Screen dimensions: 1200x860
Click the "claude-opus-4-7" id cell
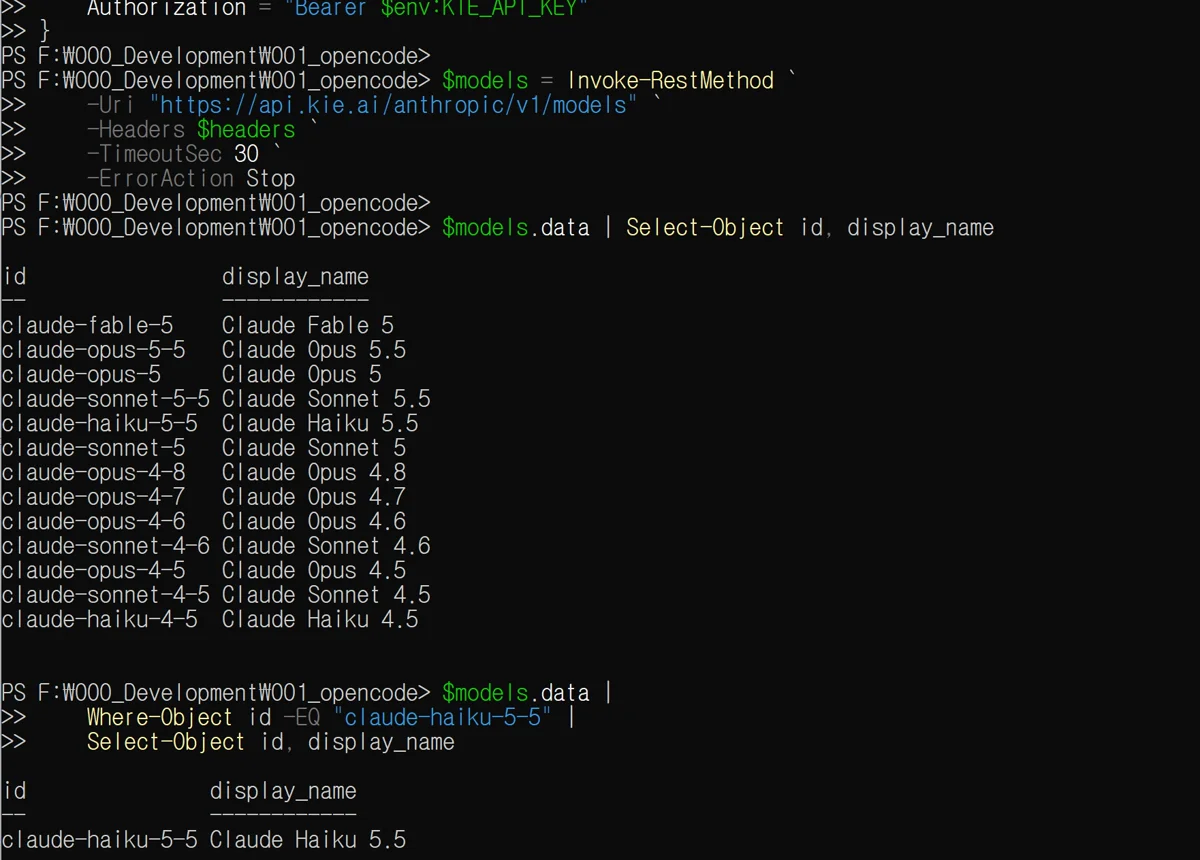[93, 498]
